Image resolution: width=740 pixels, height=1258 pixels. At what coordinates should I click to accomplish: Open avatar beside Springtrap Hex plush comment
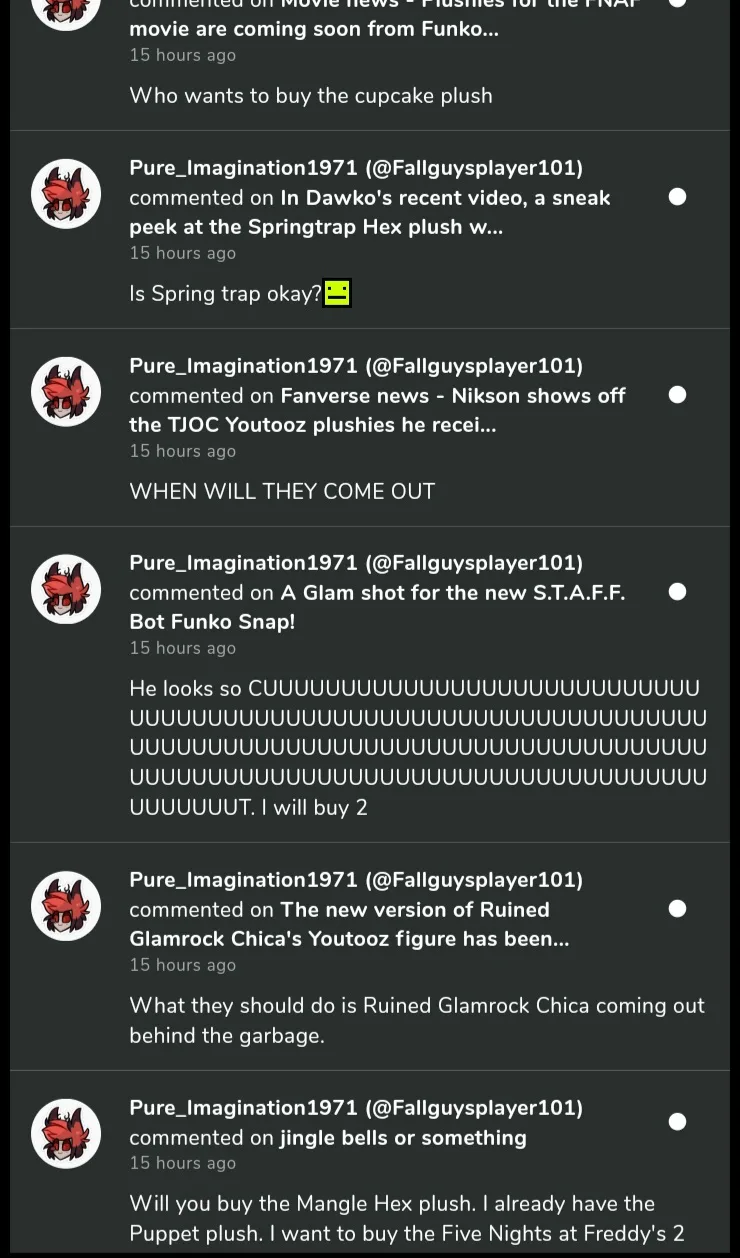pos(66,194)
